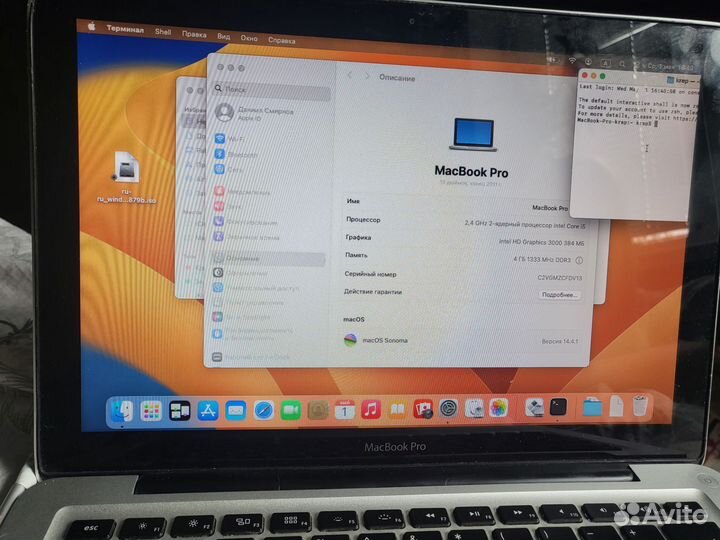Open Launchpad in the Dock
This screenshot has height=540, width=720.
(151, 411)
